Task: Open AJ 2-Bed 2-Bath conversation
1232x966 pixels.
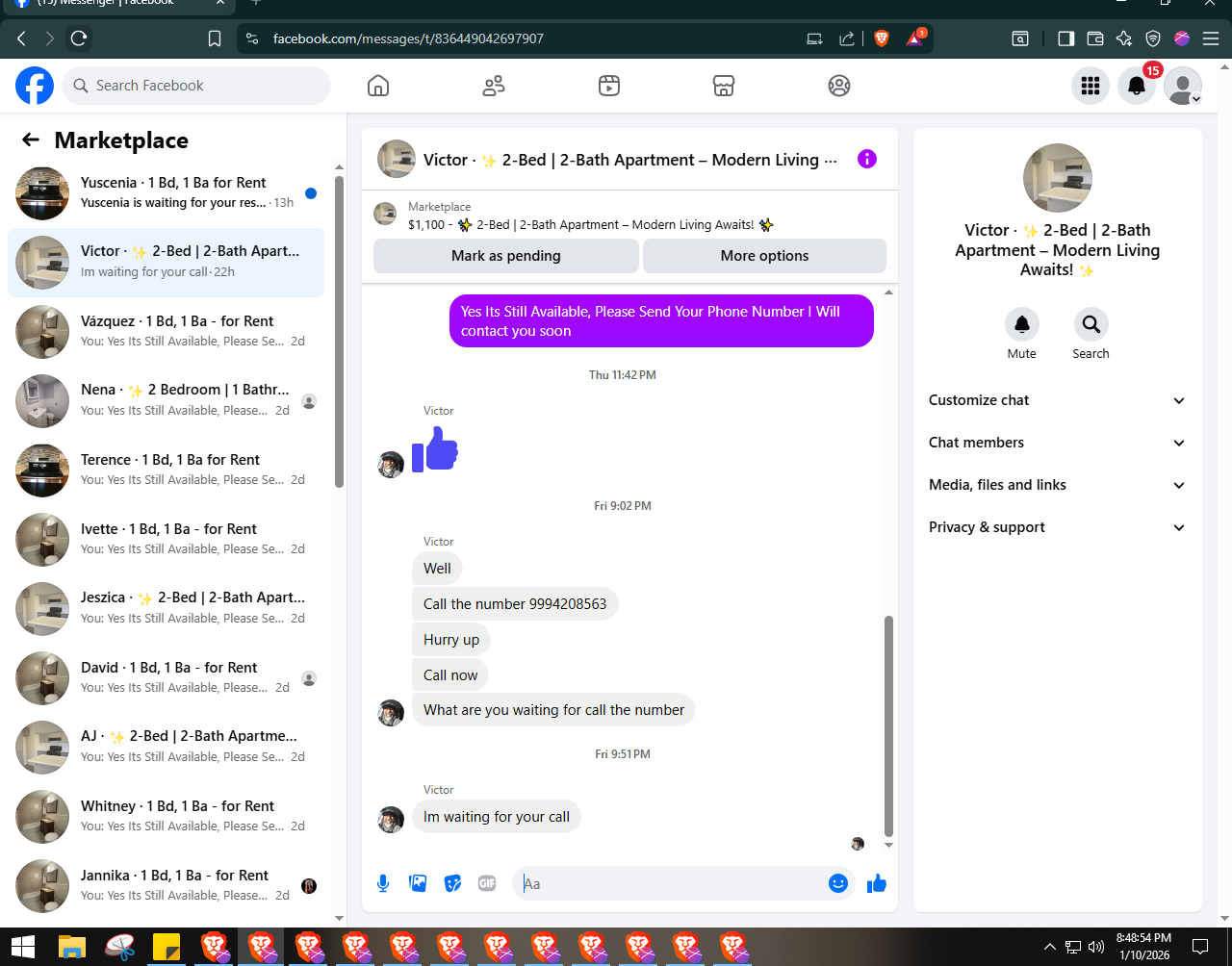Action: [166, 747]
